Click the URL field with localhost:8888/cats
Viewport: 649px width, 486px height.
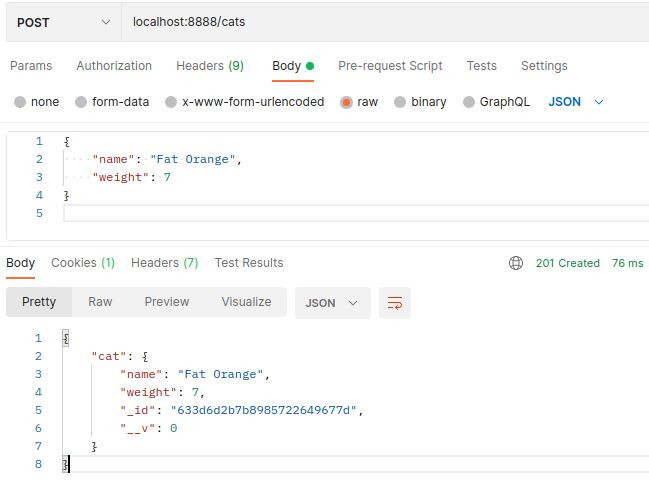(380, 22)
